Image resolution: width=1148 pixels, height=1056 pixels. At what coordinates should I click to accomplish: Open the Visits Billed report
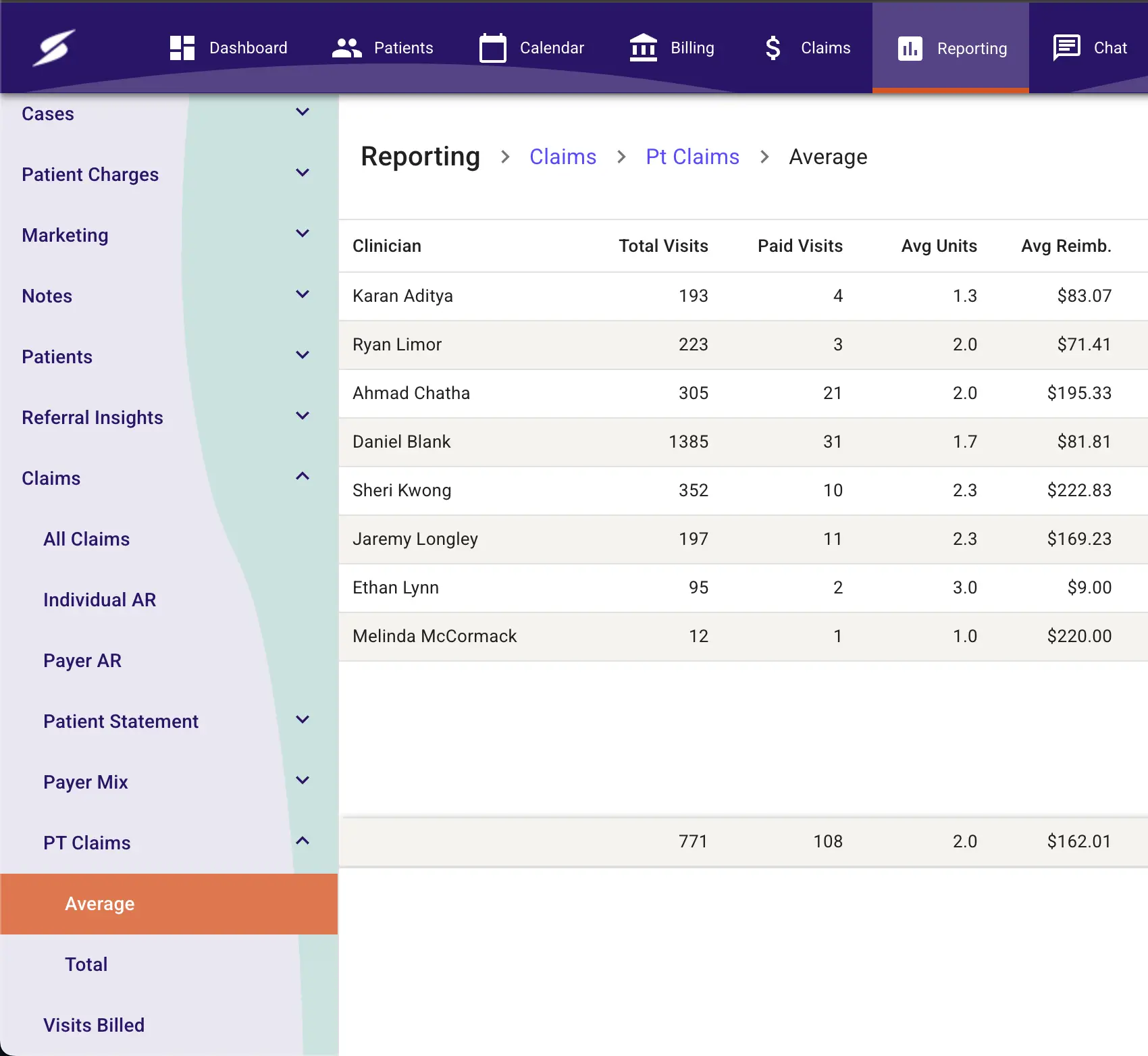click(x=94, y=1024)
